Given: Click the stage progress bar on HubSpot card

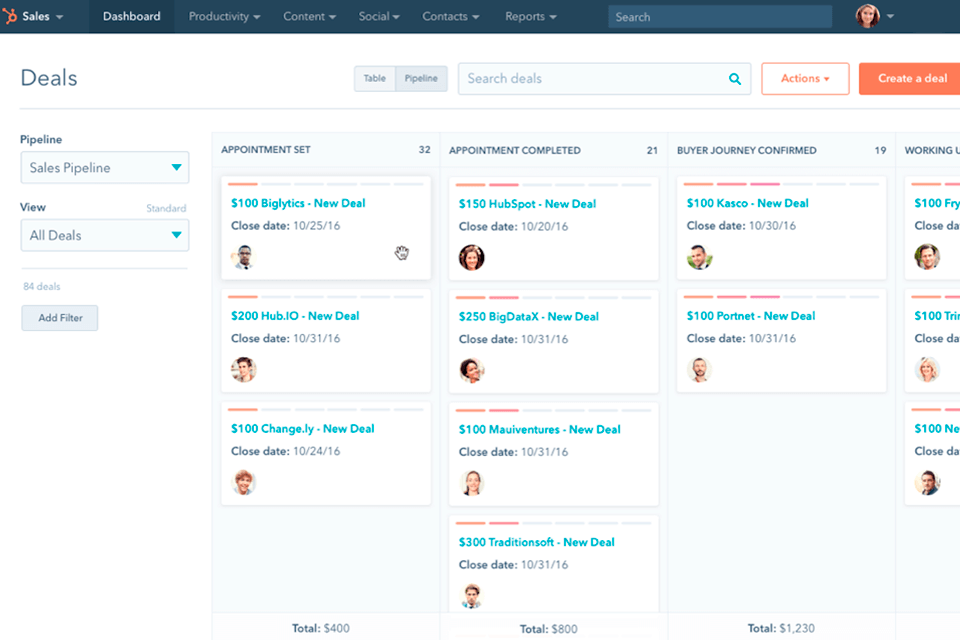Looking at the screenshot, I should [553, 184].
